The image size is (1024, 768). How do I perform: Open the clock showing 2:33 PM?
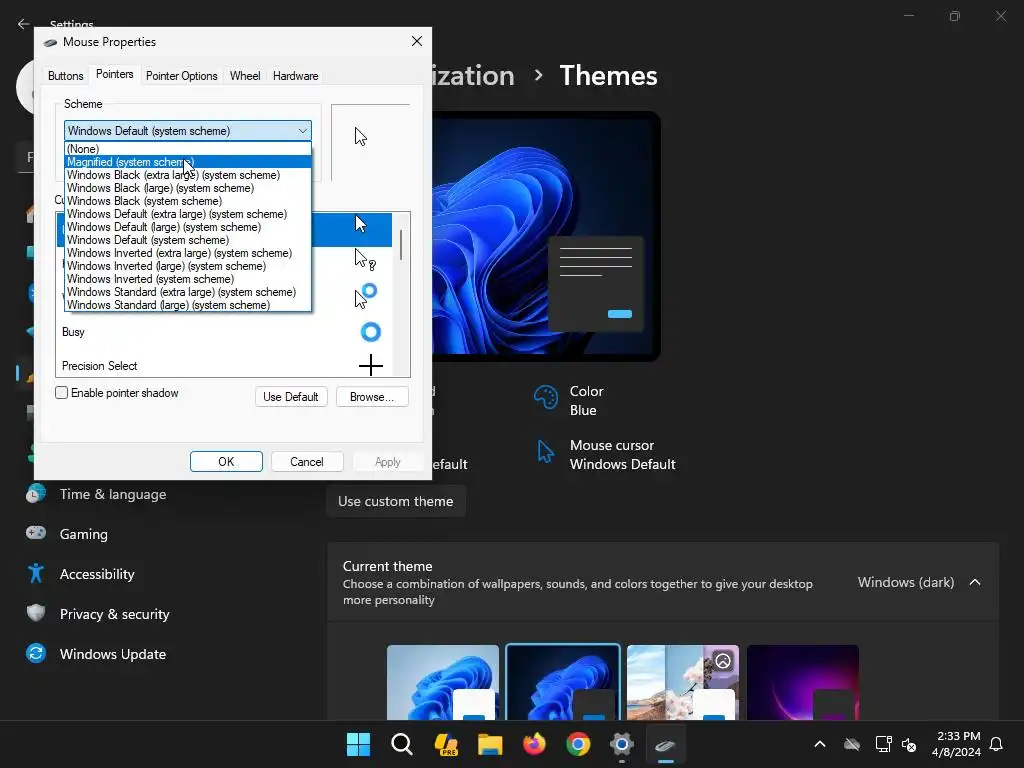tap(957, 744)
